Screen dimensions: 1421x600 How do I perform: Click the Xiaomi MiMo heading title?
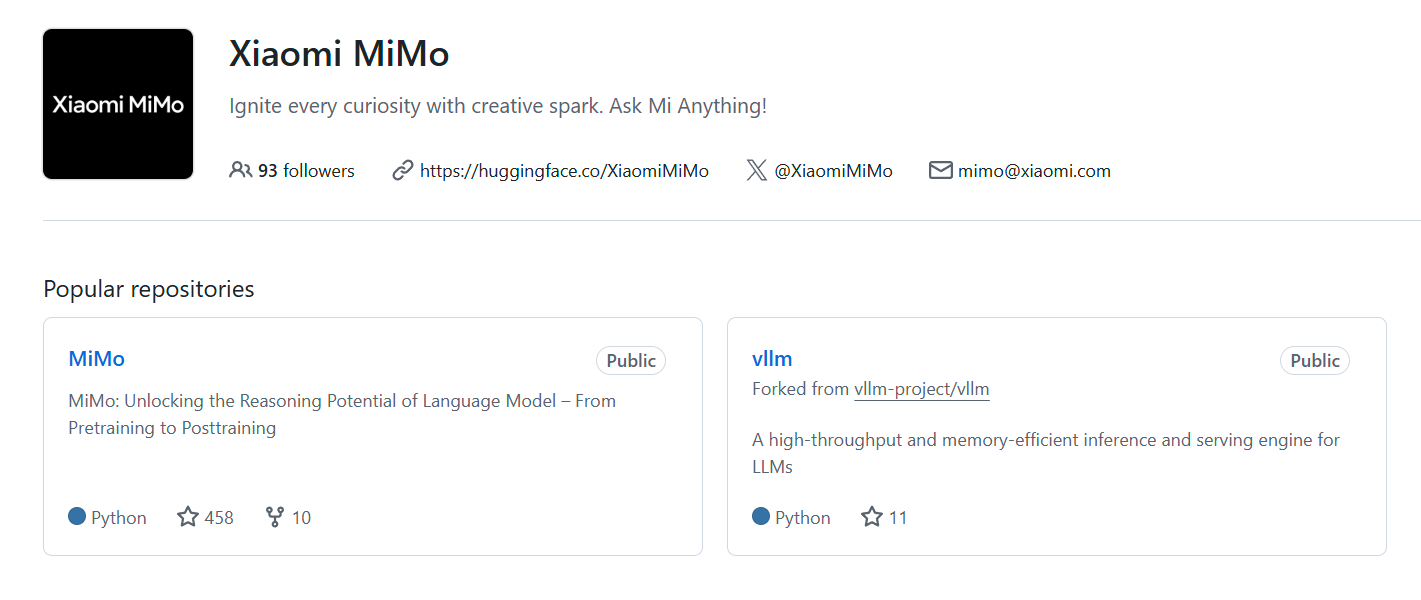339,54
